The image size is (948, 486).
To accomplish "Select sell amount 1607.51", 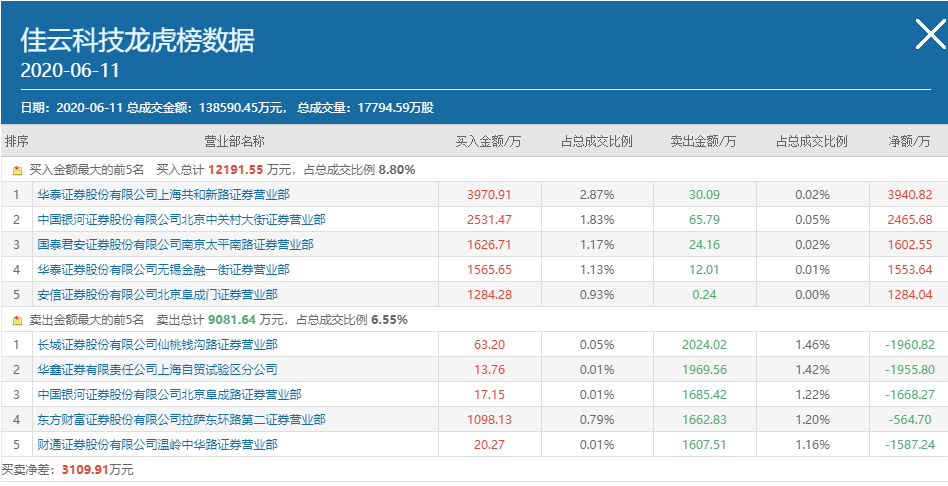I will tap(704, 445).
